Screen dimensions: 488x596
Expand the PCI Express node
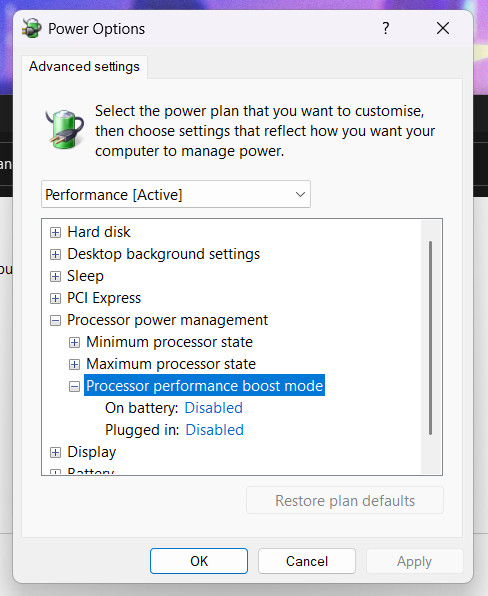pyautogui.click(x=55, y=298)
